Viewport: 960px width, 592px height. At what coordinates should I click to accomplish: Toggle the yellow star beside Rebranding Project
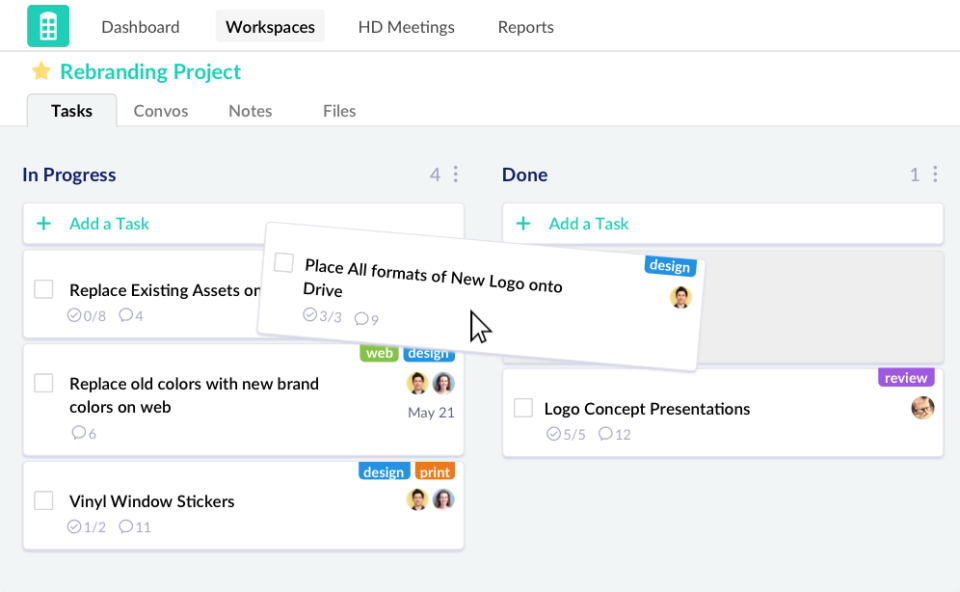point(41,72)
